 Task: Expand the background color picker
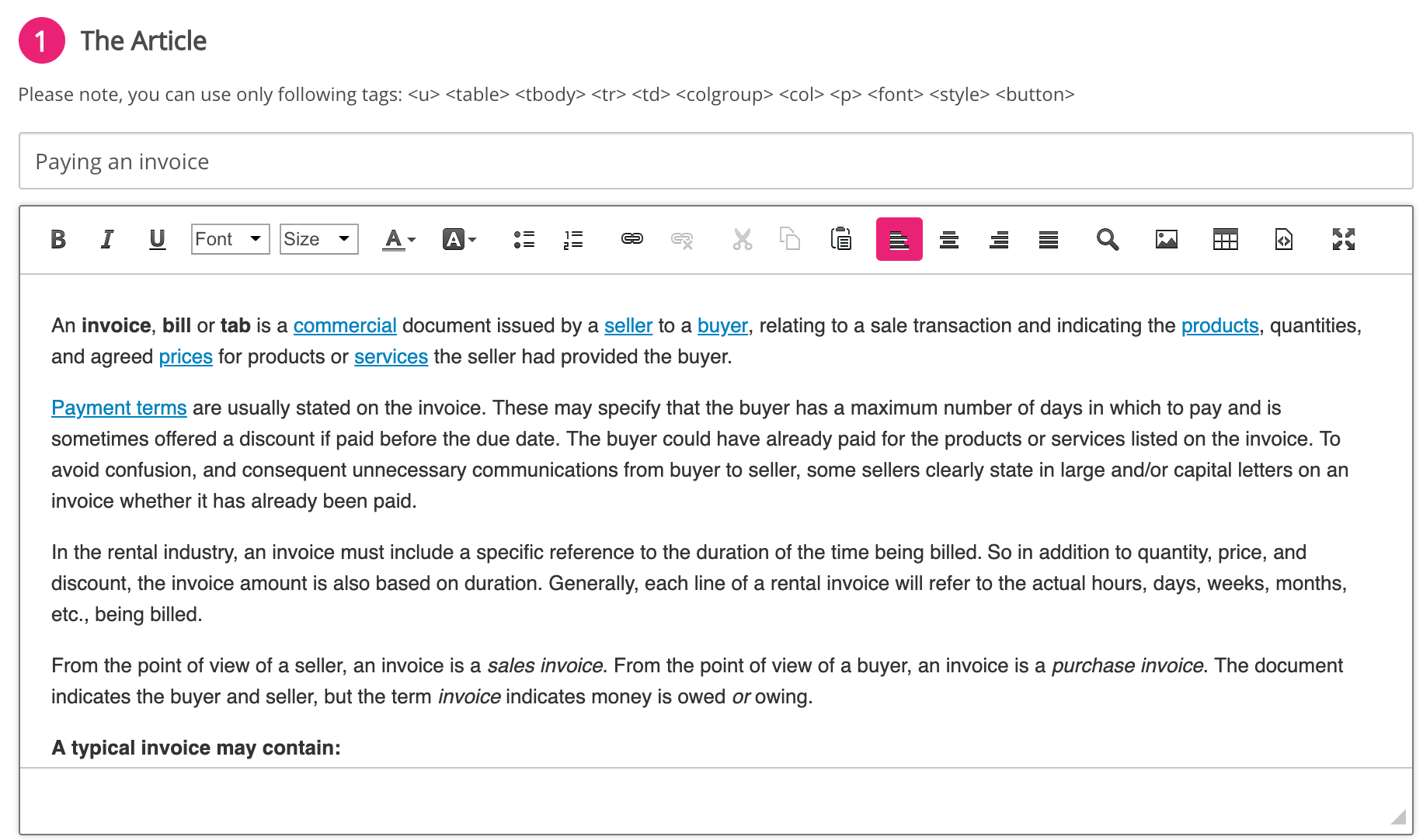pyautogui.click(x=472, y=239)
